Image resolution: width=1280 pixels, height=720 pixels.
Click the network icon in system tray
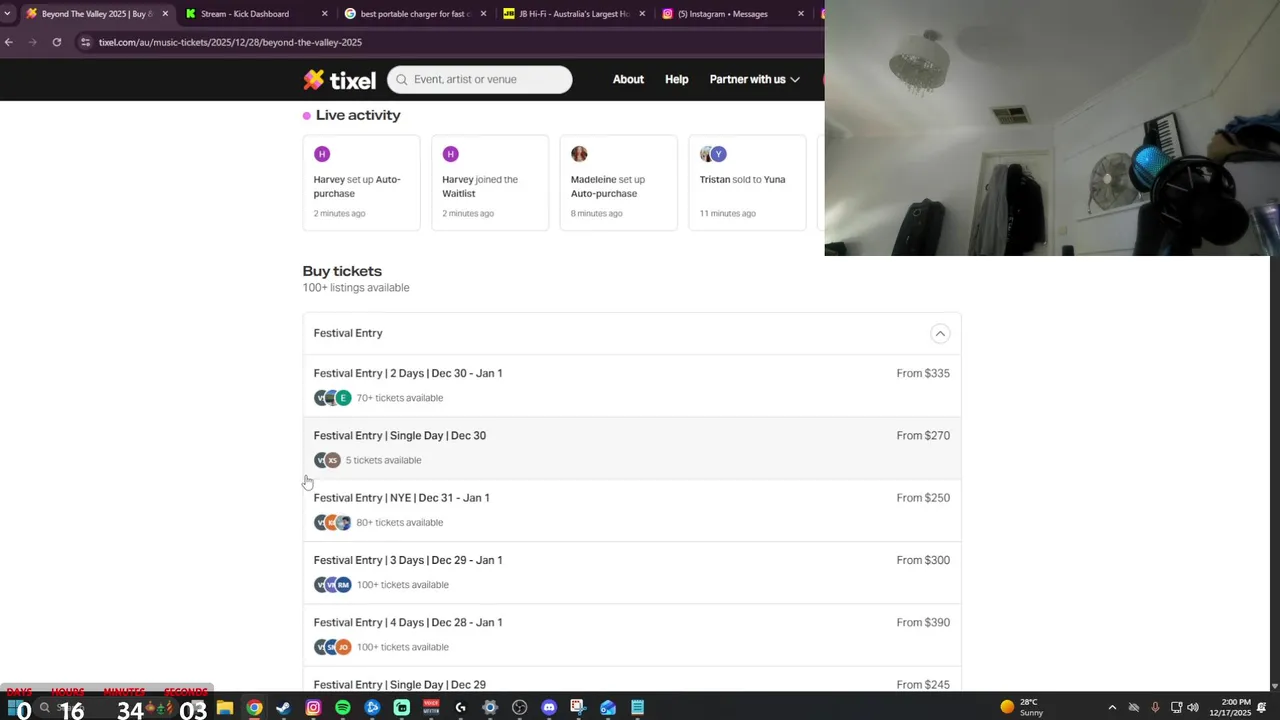click(1176, 707)
